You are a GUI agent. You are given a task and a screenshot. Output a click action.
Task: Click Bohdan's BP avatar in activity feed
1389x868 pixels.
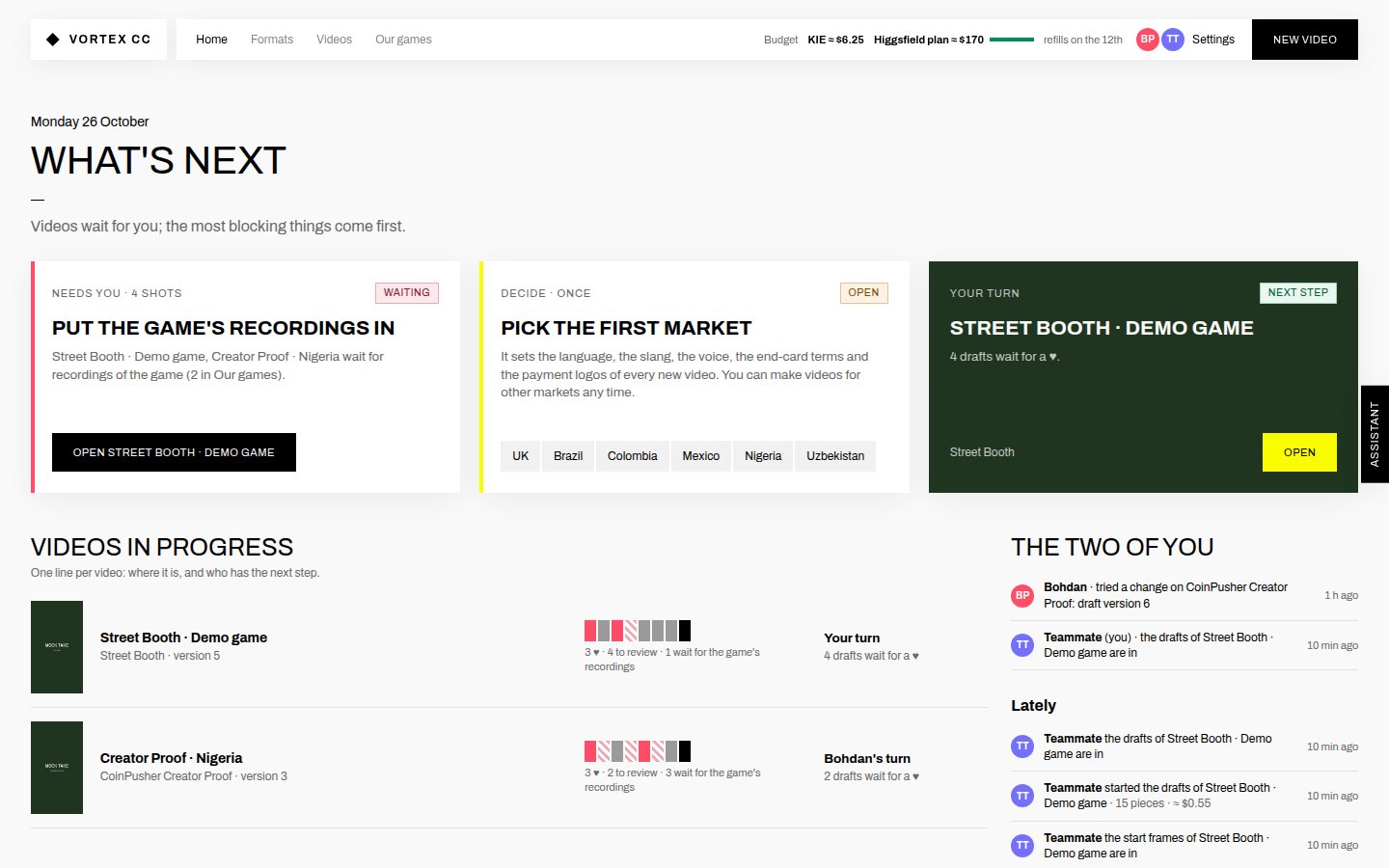click(1022, 595)
